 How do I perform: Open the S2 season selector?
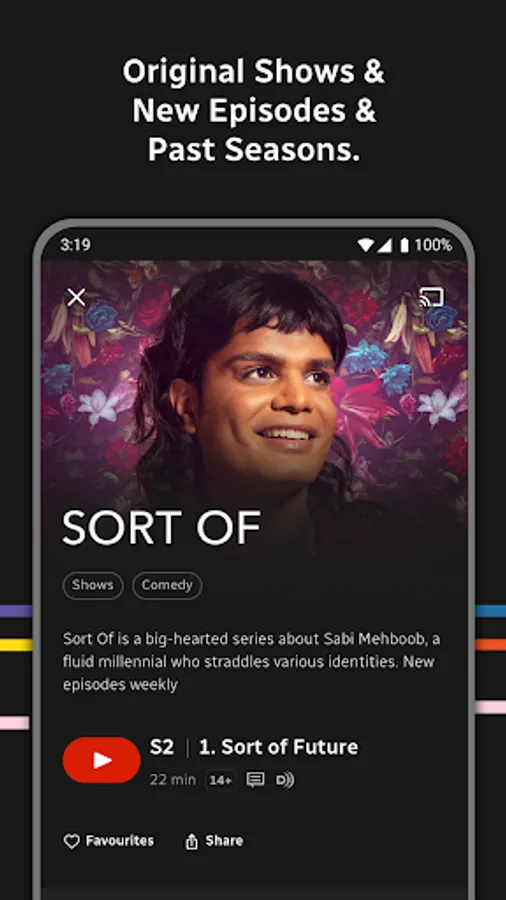[x=162, y=747]
